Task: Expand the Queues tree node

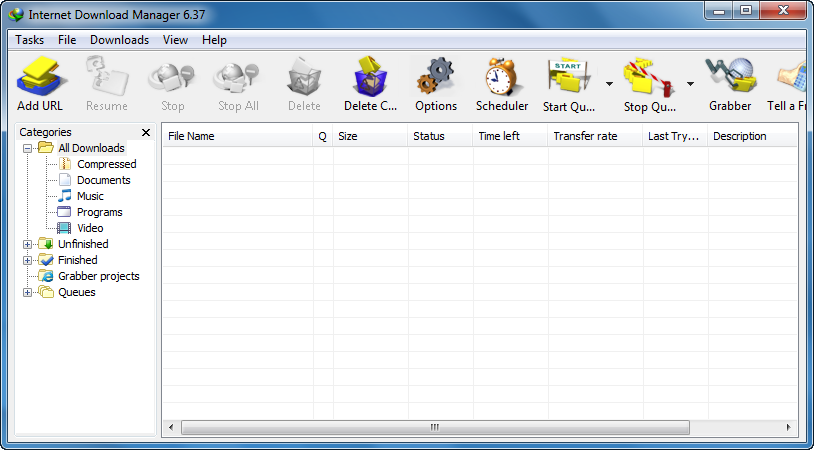Action: [28, 293]
